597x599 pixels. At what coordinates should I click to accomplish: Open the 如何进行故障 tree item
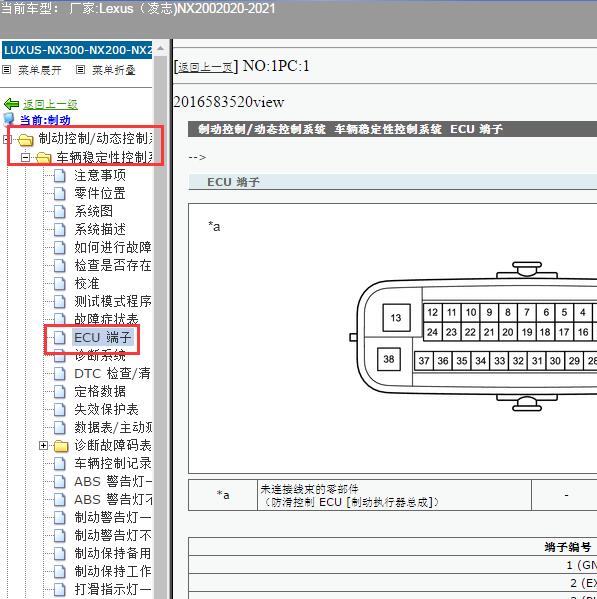[x=113, y=248]
